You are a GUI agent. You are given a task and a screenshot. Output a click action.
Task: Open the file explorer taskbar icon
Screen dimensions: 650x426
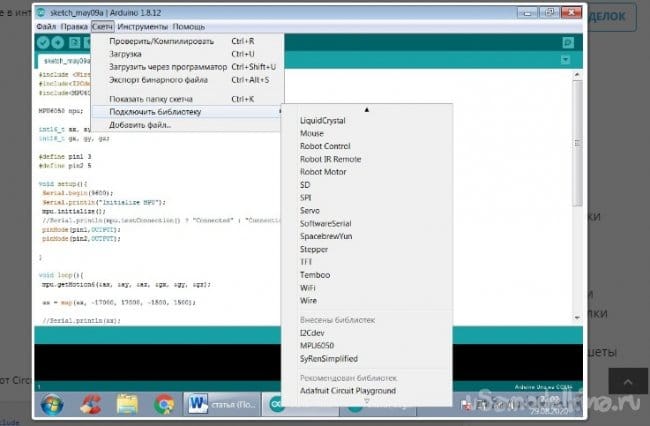tap(127, 404)
